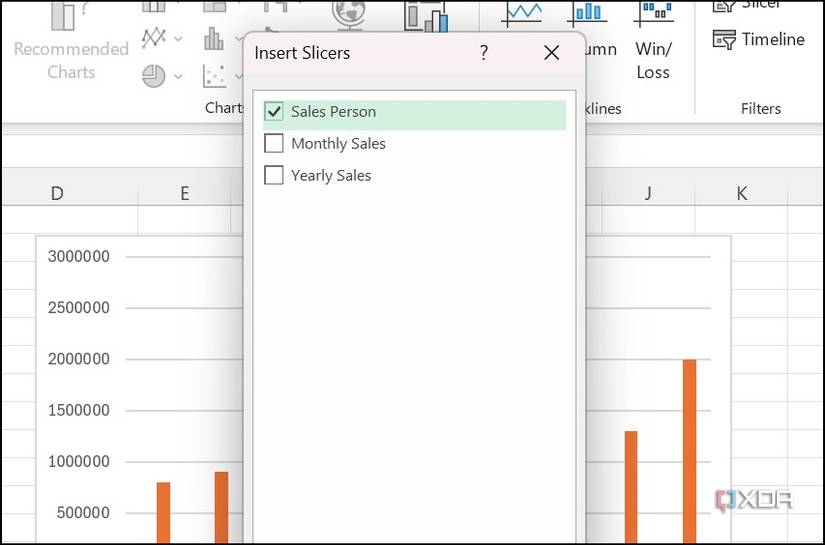
Task: Select the orange bar just below 1500000
Action: point(631,487)
